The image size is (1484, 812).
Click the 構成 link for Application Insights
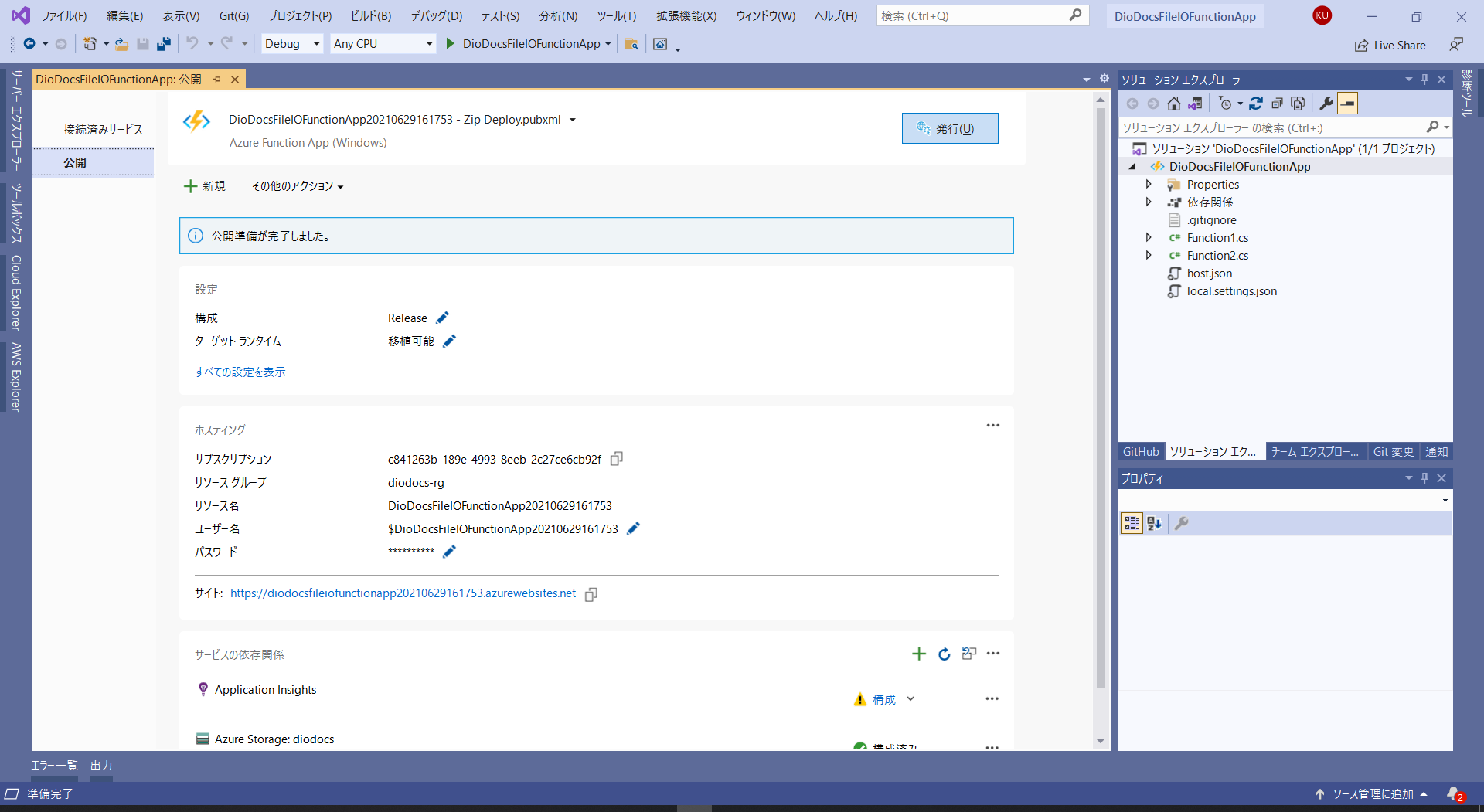point(884,700)
